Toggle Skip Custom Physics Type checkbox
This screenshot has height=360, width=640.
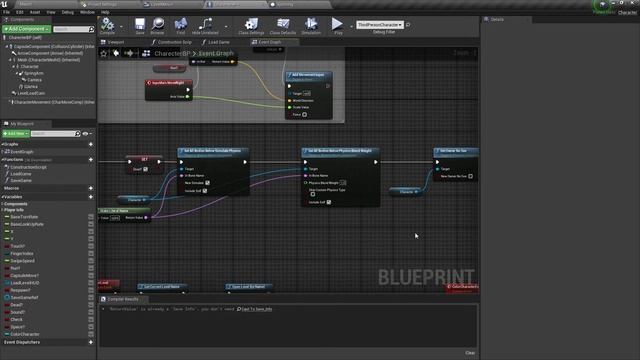(x=313, y=194)
